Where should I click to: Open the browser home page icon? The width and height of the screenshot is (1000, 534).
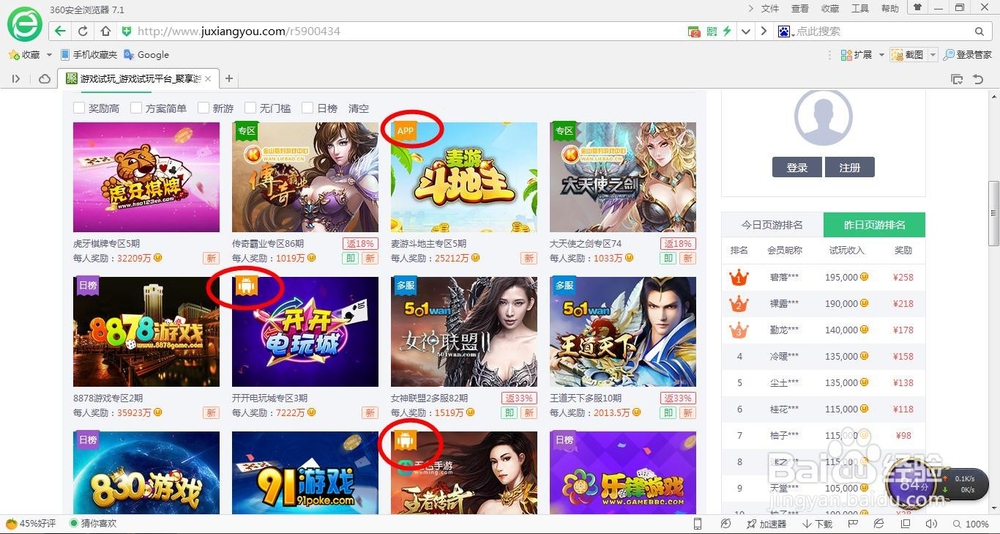click(106, 31)
